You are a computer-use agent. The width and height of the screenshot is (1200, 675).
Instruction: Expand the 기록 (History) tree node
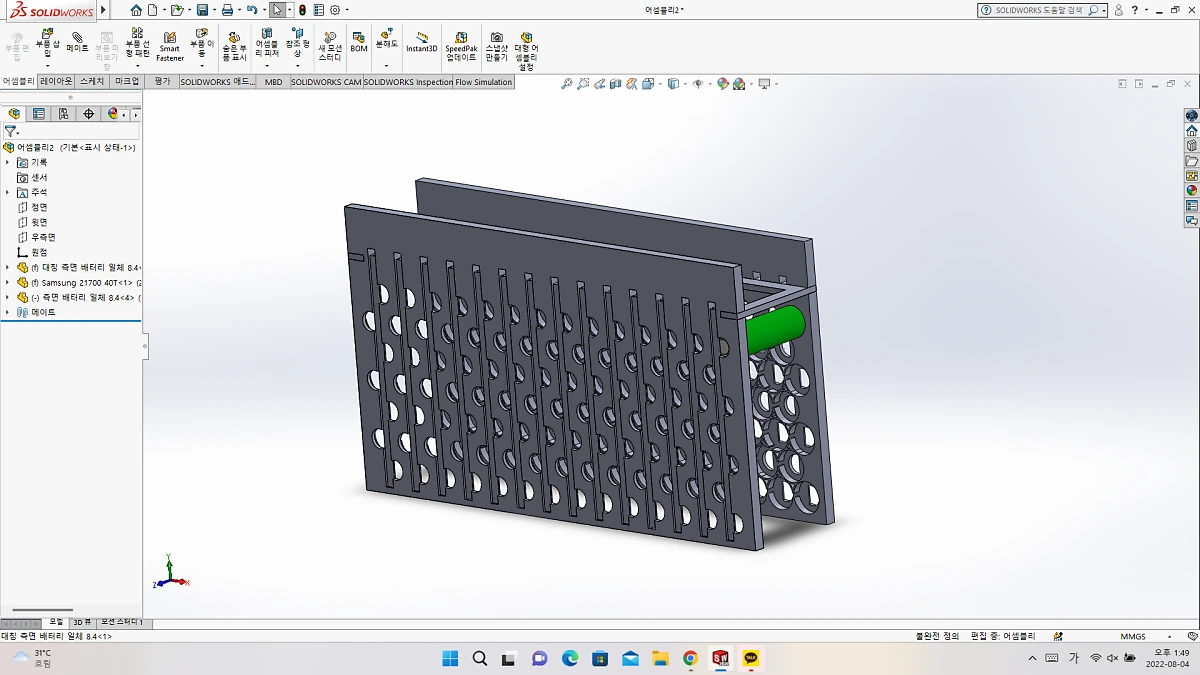[8, 162]
